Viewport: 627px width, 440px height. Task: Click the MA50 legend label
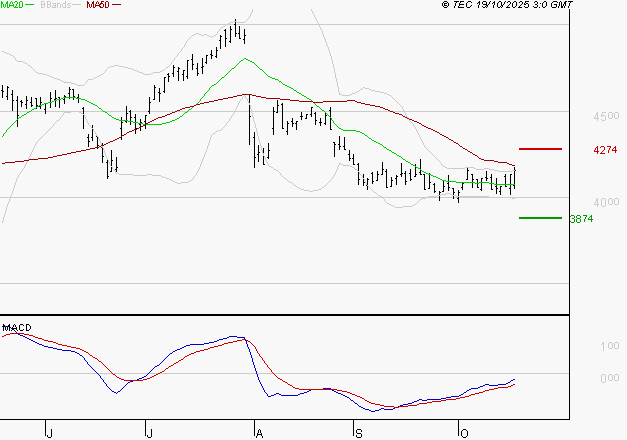coord(98,5)
